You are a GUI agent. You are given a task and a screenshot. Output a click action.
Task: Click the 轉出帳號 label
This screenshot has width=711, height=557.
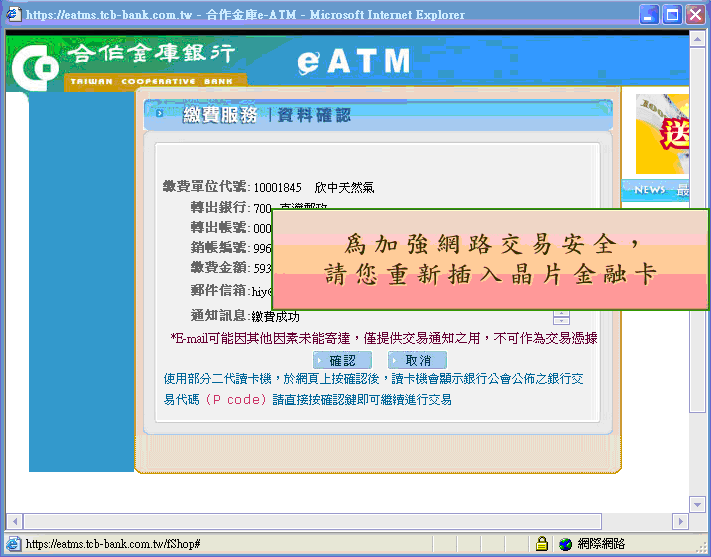click(219, 227)
